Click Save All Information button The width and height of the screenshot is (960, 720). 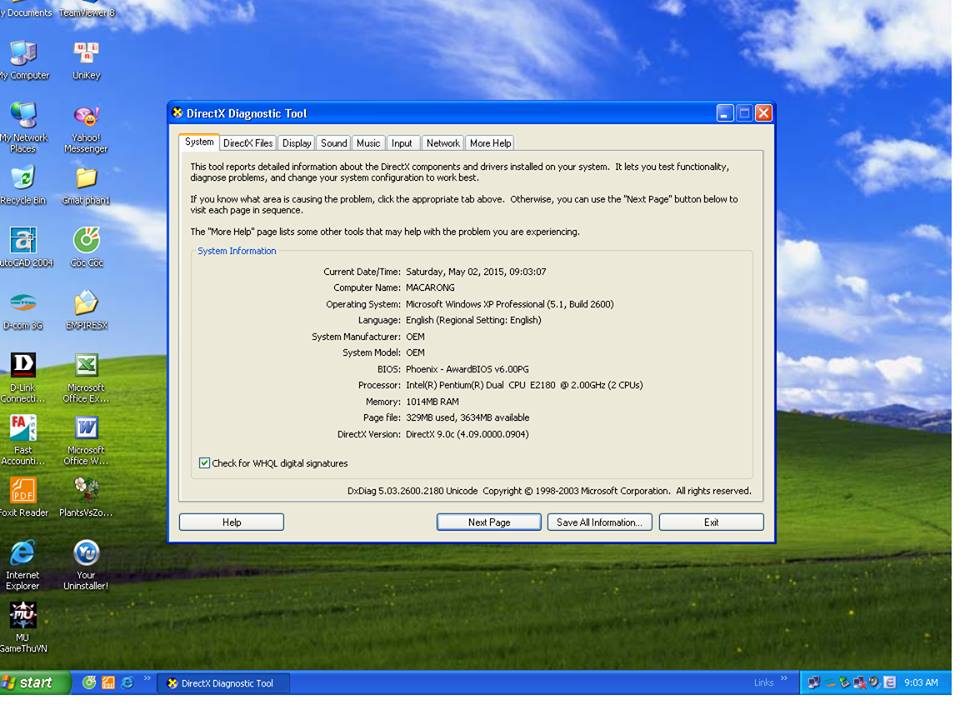599,522
